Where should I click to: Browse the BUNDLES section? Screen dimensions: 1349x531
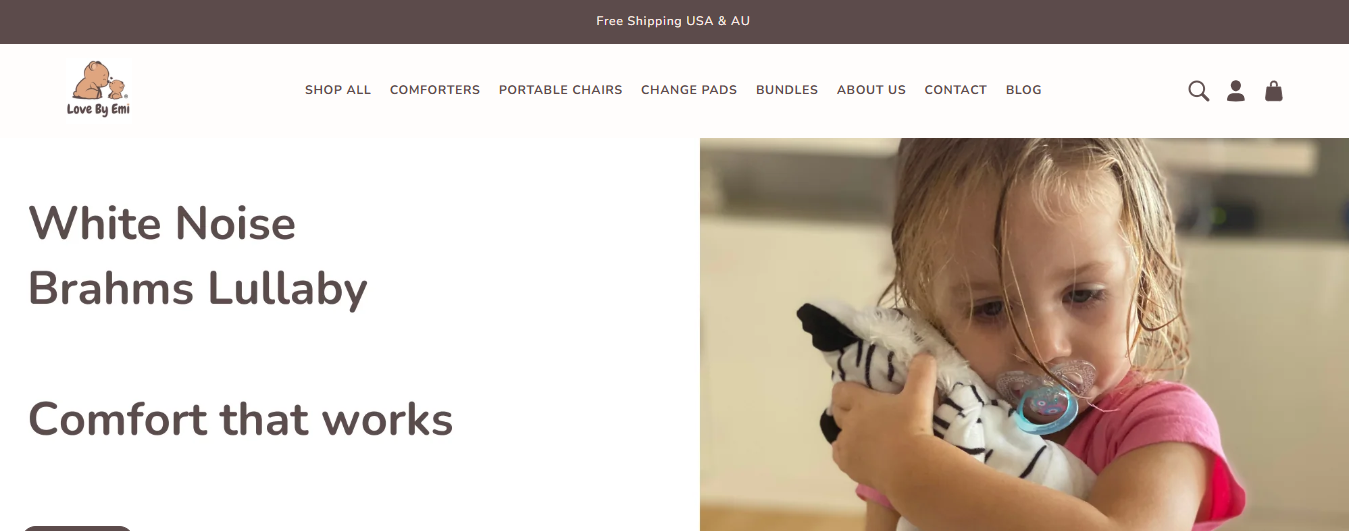pos(787,90)
